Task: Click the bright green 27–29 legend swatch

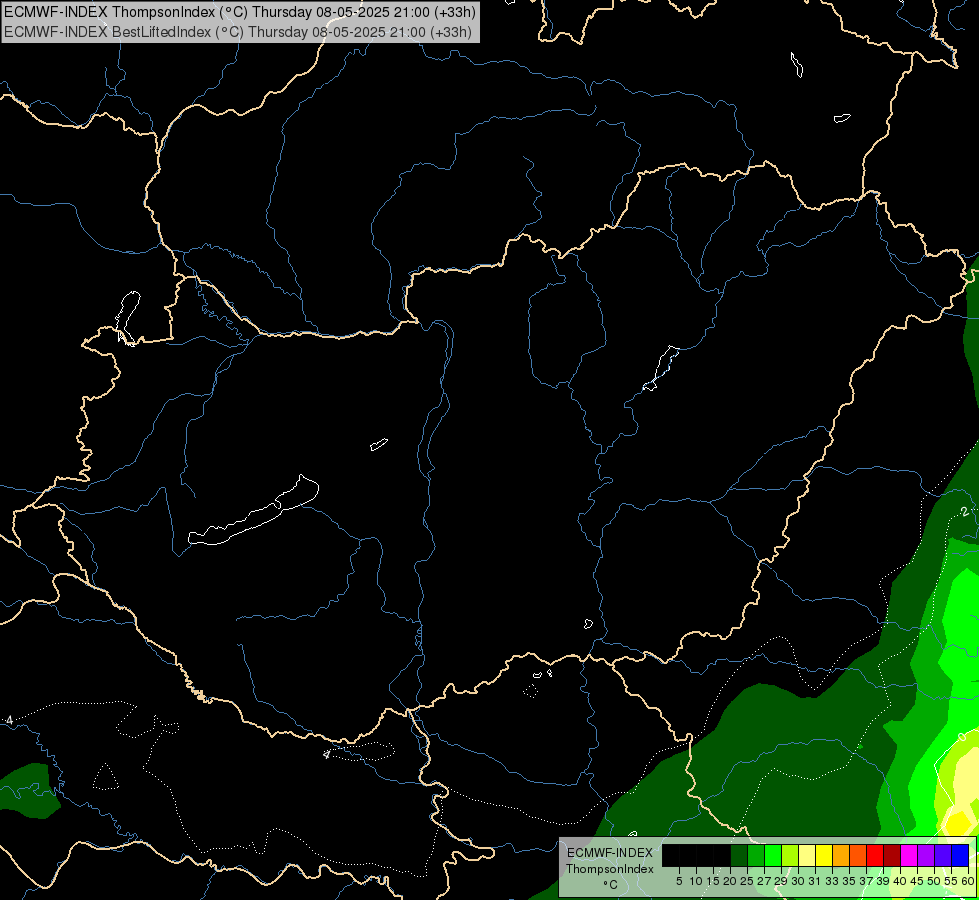Action: [x=773, y=856]
